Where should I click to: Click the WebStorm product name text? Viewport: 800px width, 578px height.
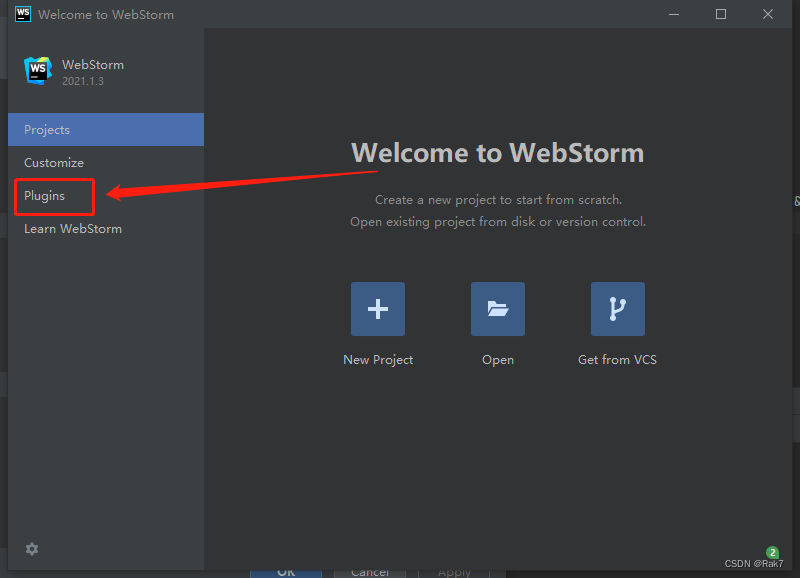coord(93,65)
